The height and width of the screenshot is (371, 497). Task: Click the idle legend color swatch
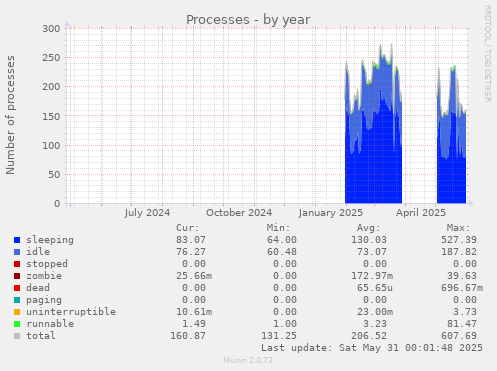(x=17, y=252)
